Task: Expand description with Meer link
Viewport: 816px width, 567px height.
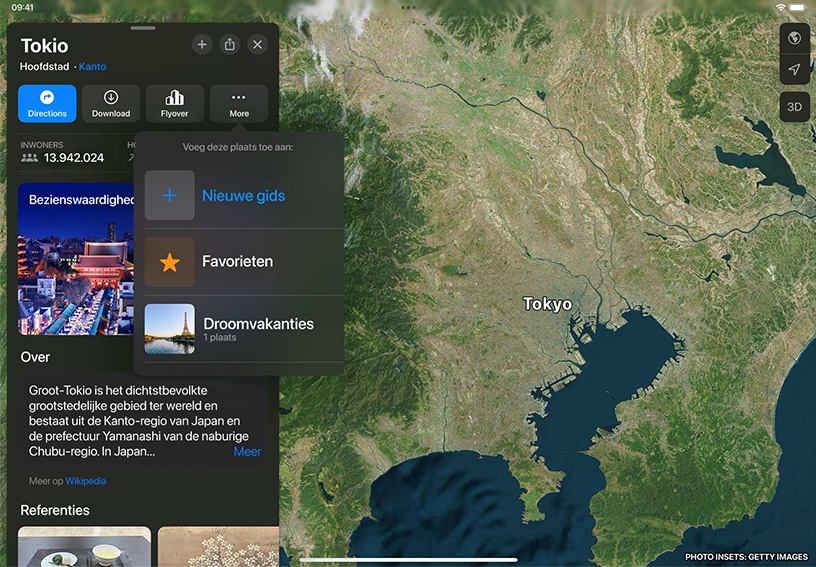Action: (x=247, y=452)
